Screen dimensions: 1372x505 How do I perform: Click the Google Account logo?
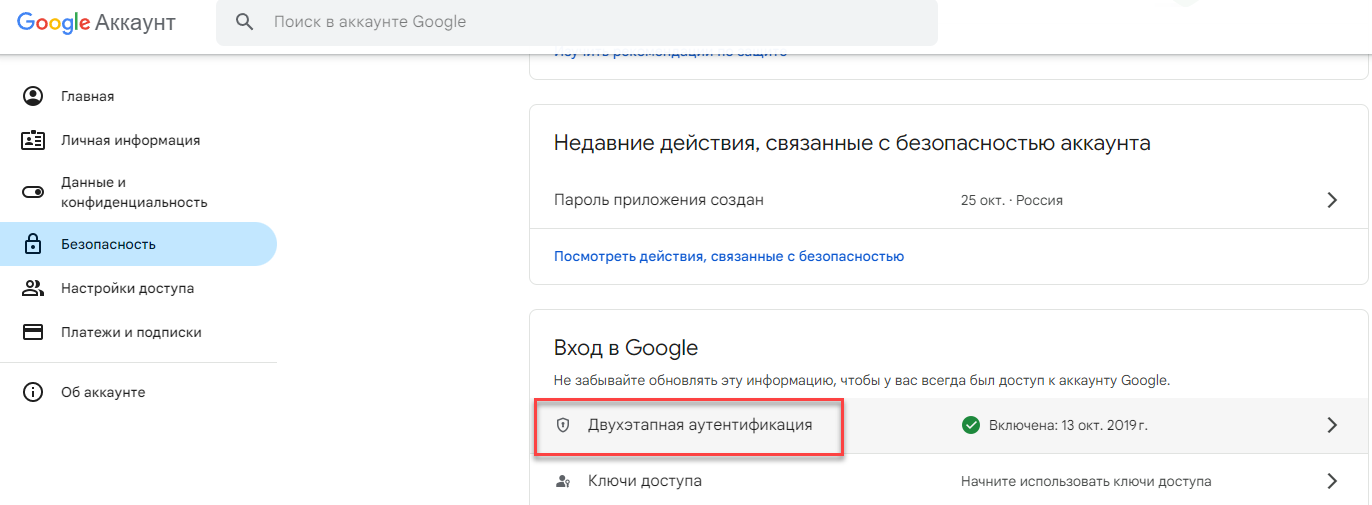(x=98, y=22)
